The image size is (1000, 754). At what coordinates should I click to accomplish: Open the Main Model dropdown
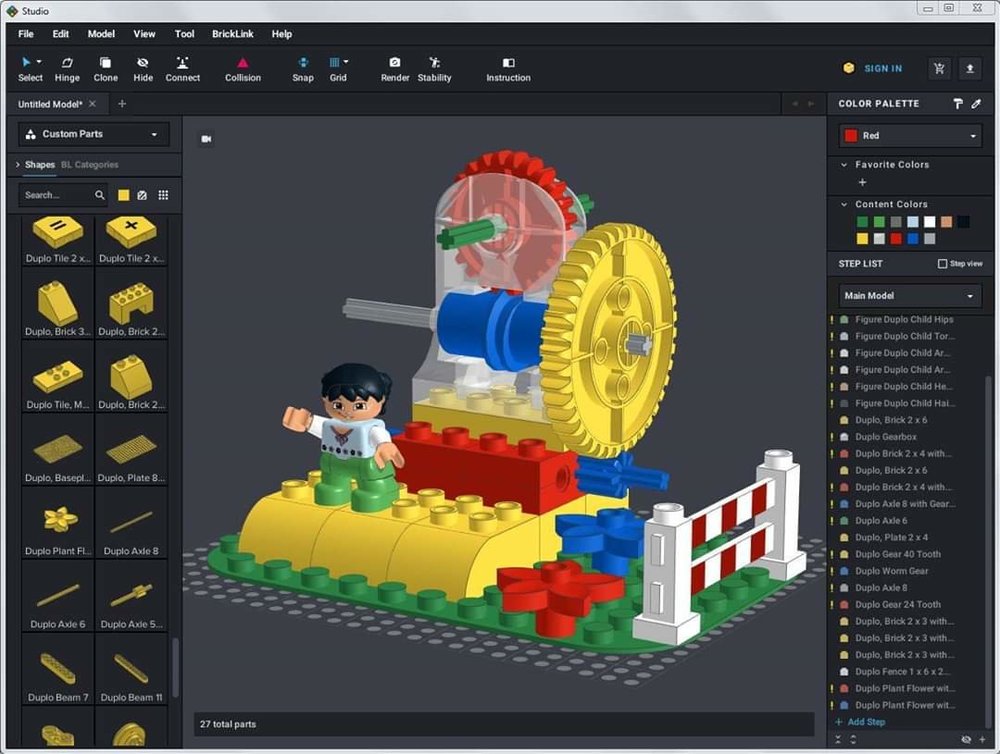coord(909,295)
